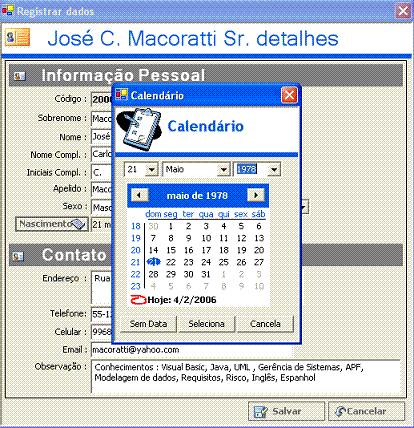Click the Cancela button in calendar
Viewport: 414px width, 428px height.
[x=265, y=324]
